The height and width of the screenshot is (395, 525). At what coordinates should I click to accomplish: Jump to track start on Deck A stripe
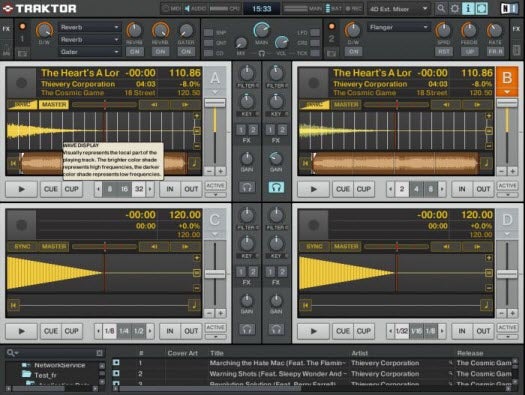point(13,163)
